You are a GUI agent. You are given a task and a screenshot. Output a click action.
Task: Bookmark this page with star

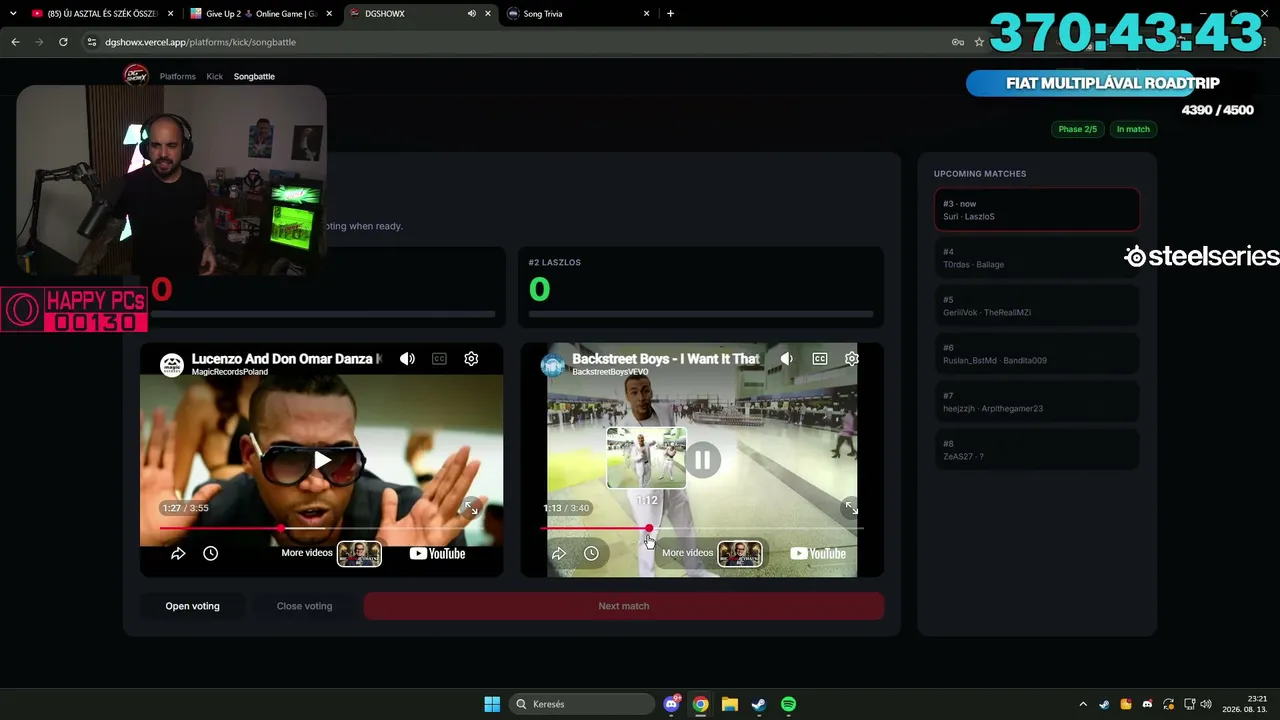tap(979, 42)
